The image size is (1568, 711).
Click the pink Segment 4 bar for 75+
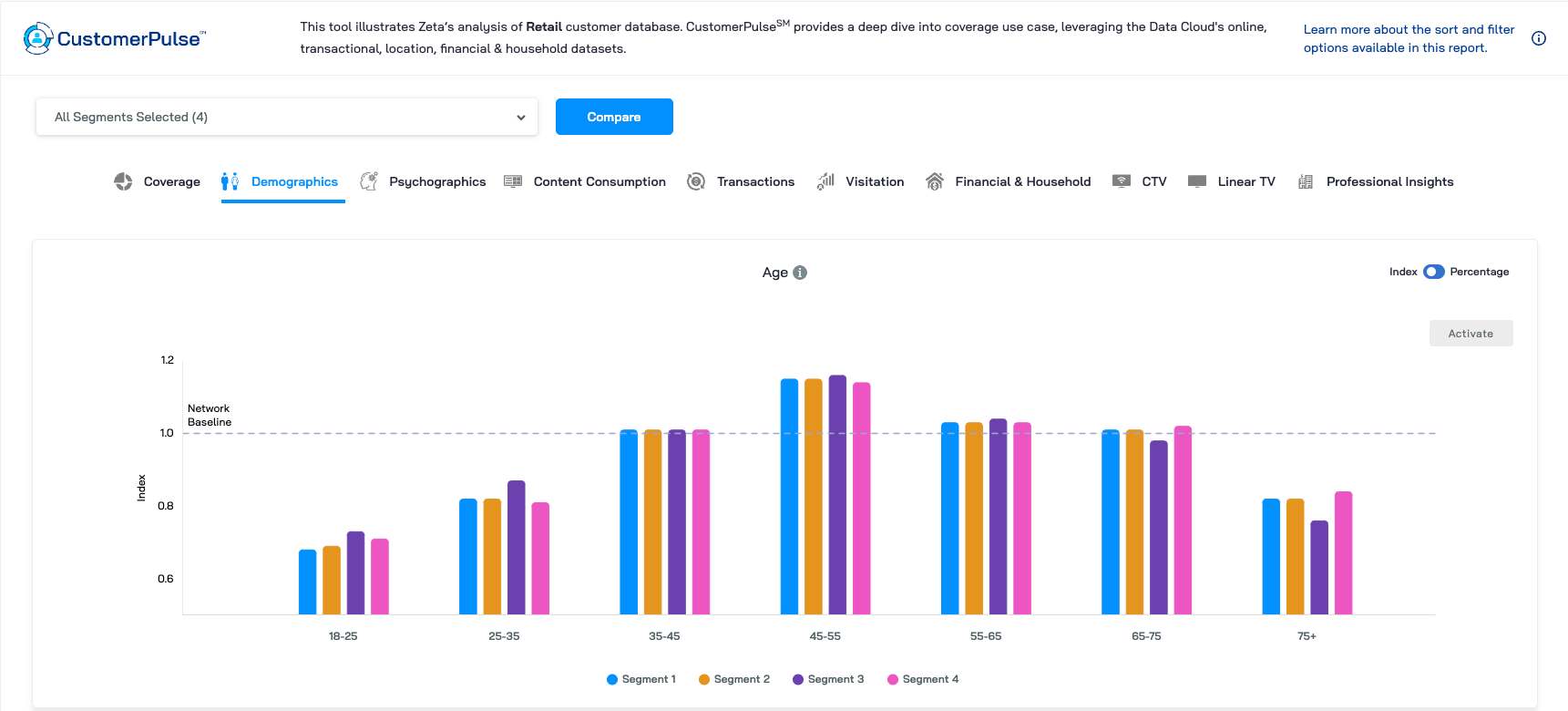(1343, 552)
